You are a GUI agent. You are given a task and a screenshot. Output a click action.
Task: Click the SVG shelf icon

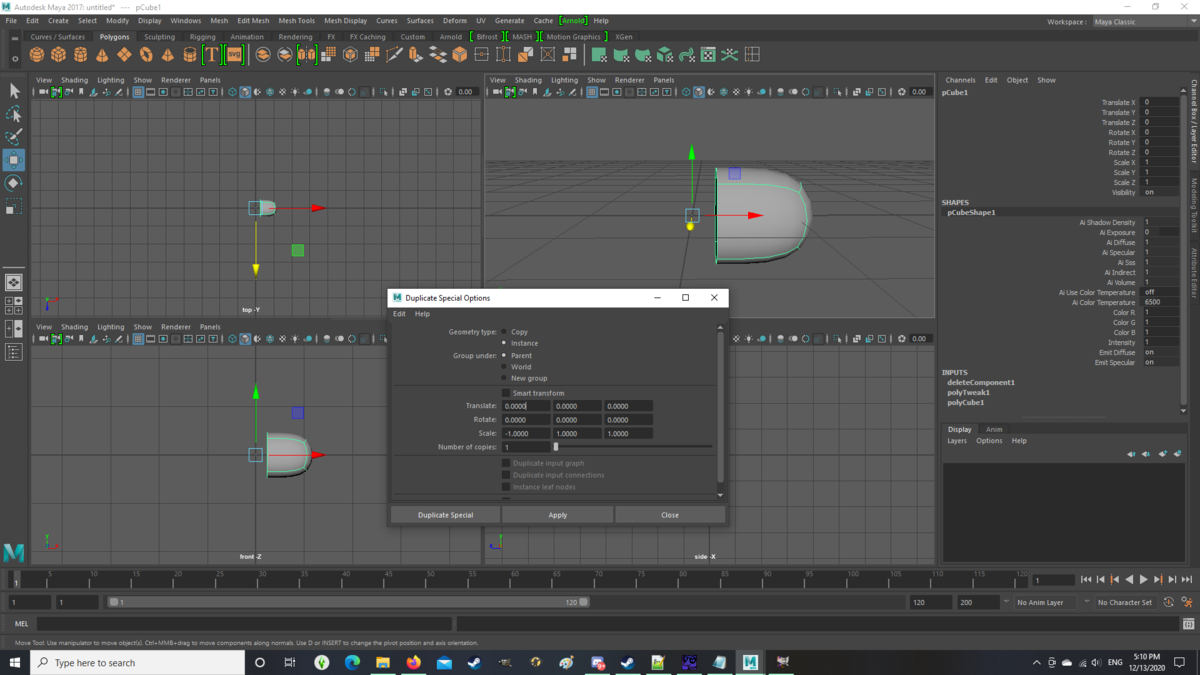click(234, 55)
